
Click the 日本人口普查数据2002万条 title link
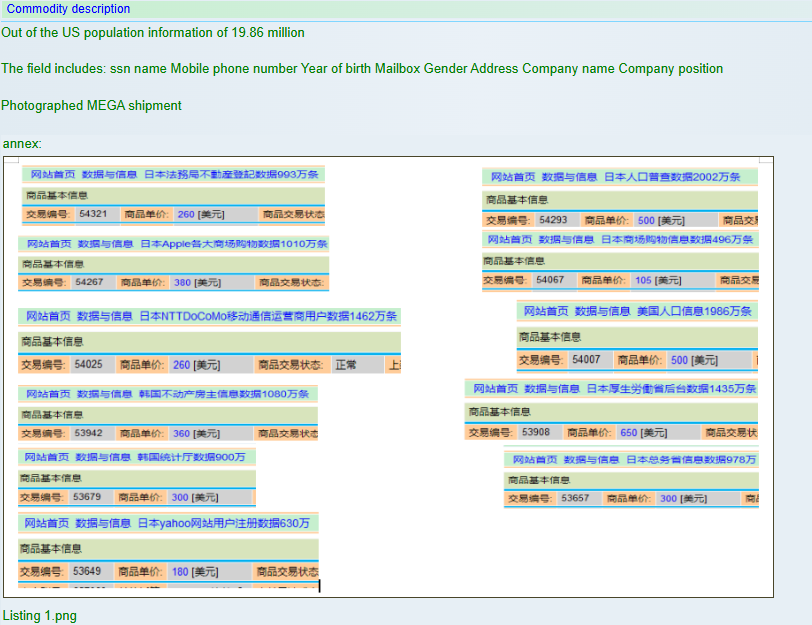672,177
